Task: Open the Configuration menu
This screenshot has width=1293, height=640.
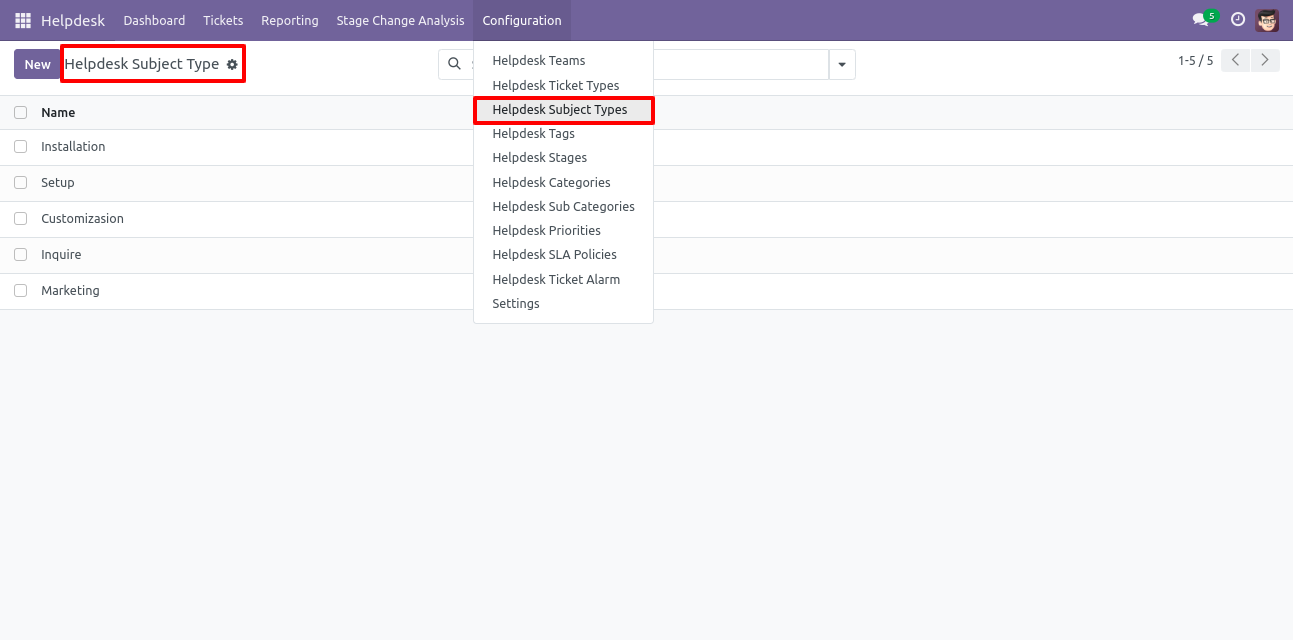Action: coord(522,20)
